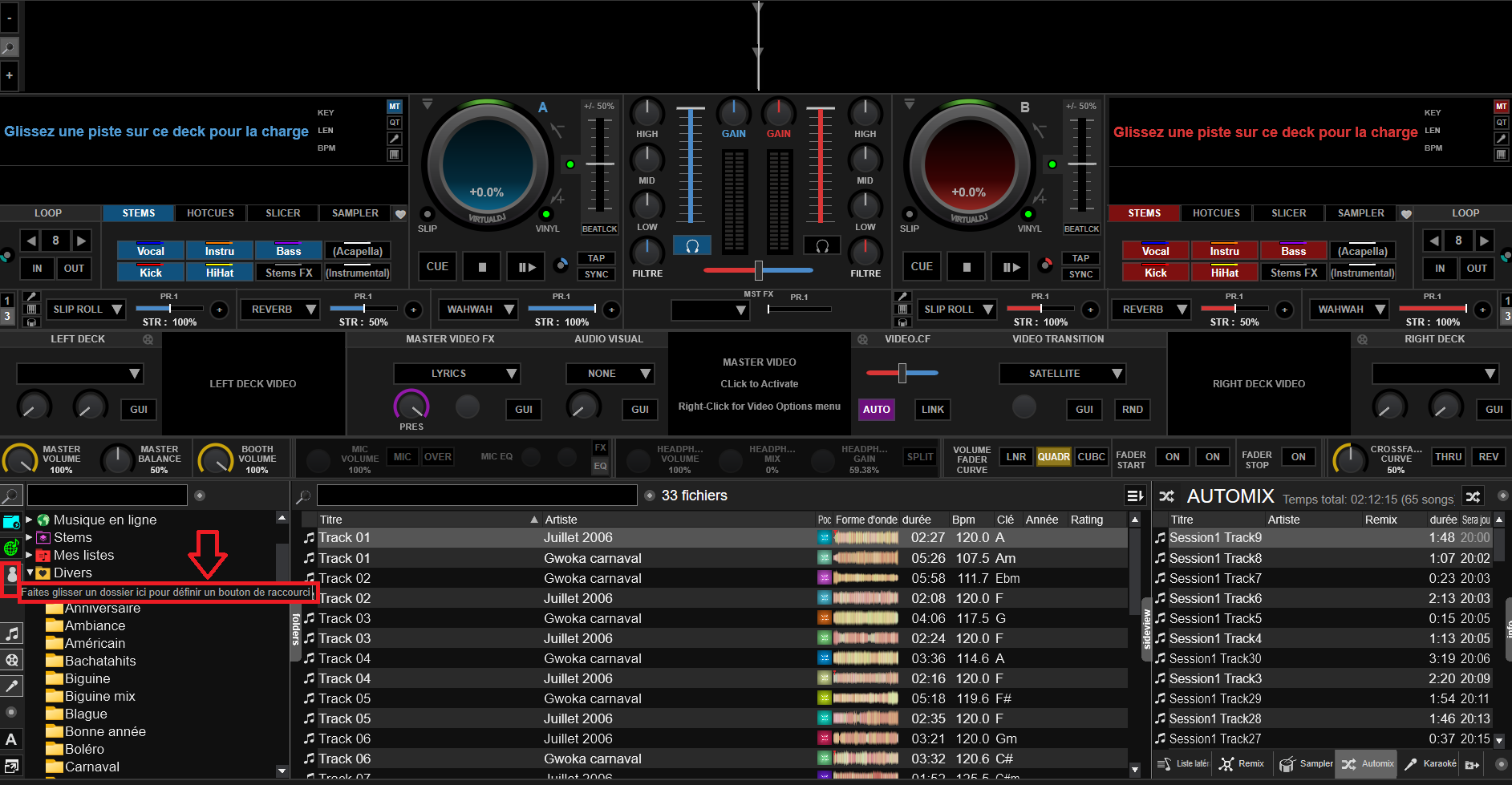The image size is (1512, 785).
Task: Click the left deck headphone cue icon
Action: point(692,246)
